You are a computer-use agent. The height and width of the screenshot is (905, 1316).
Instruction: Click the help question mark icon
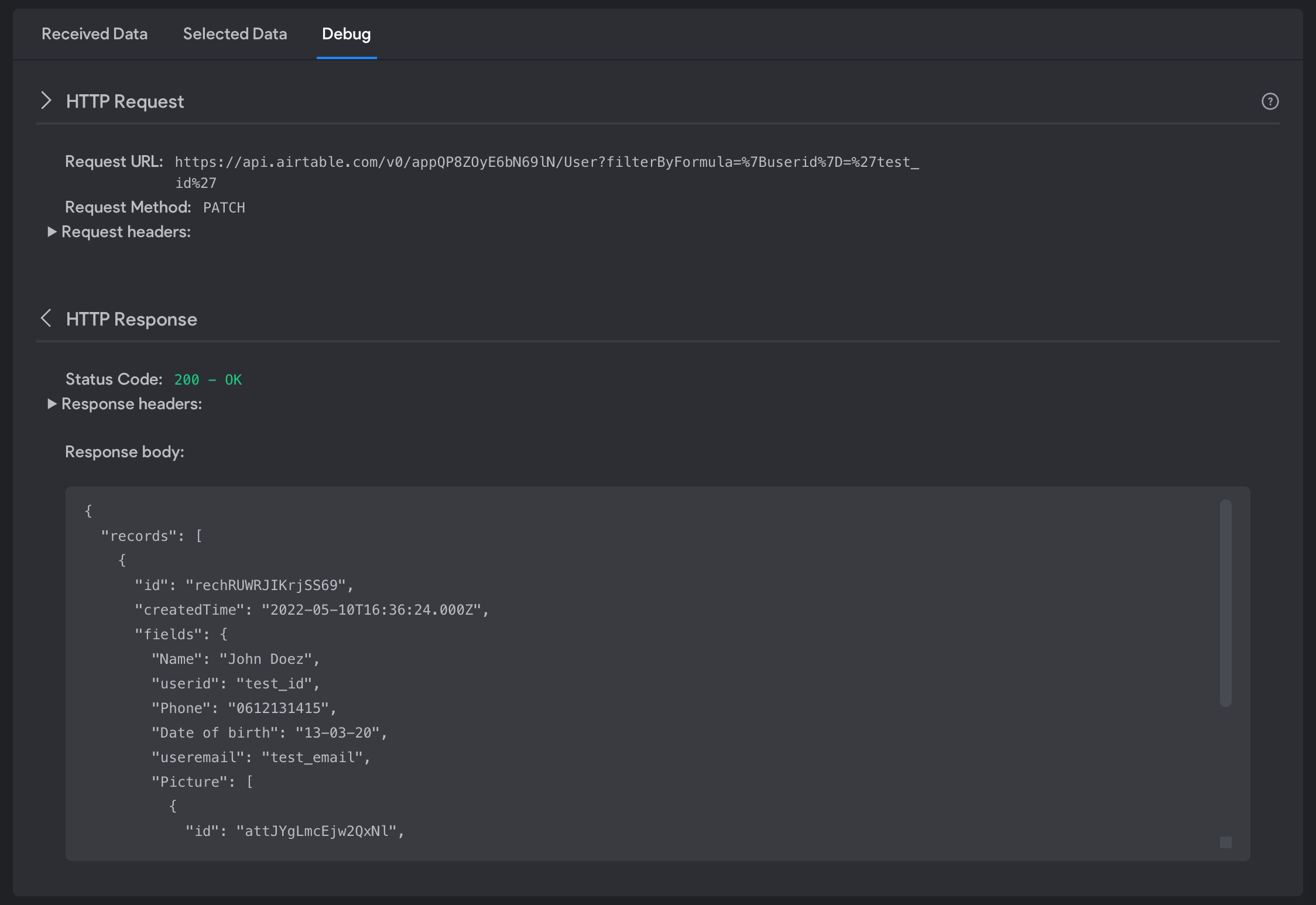click(1270, 101)
